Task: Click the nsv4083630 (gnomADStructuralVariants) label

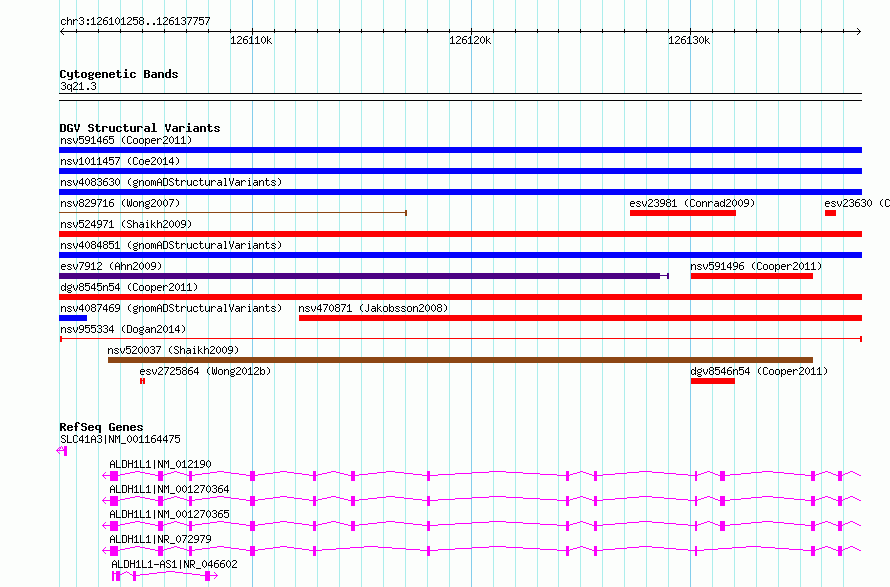Action: (171, 182)
